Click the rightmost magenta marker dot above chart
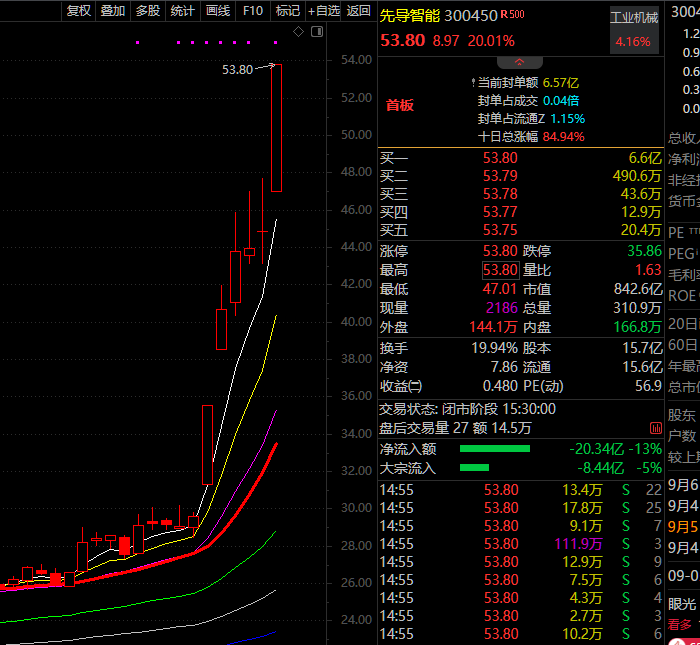700x645 pixels. 275,43
